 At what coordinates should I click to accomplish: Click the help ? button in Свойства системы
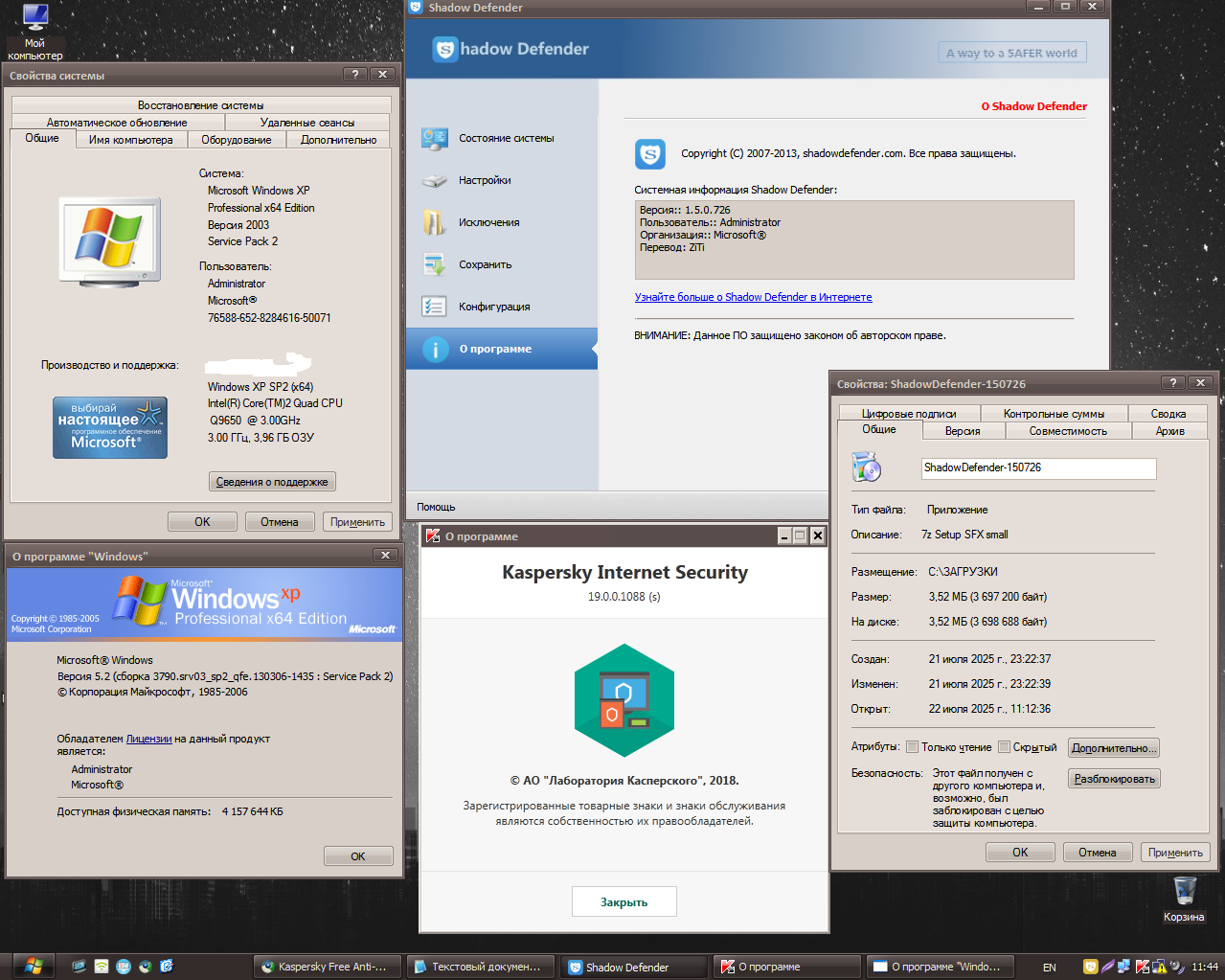354,75
